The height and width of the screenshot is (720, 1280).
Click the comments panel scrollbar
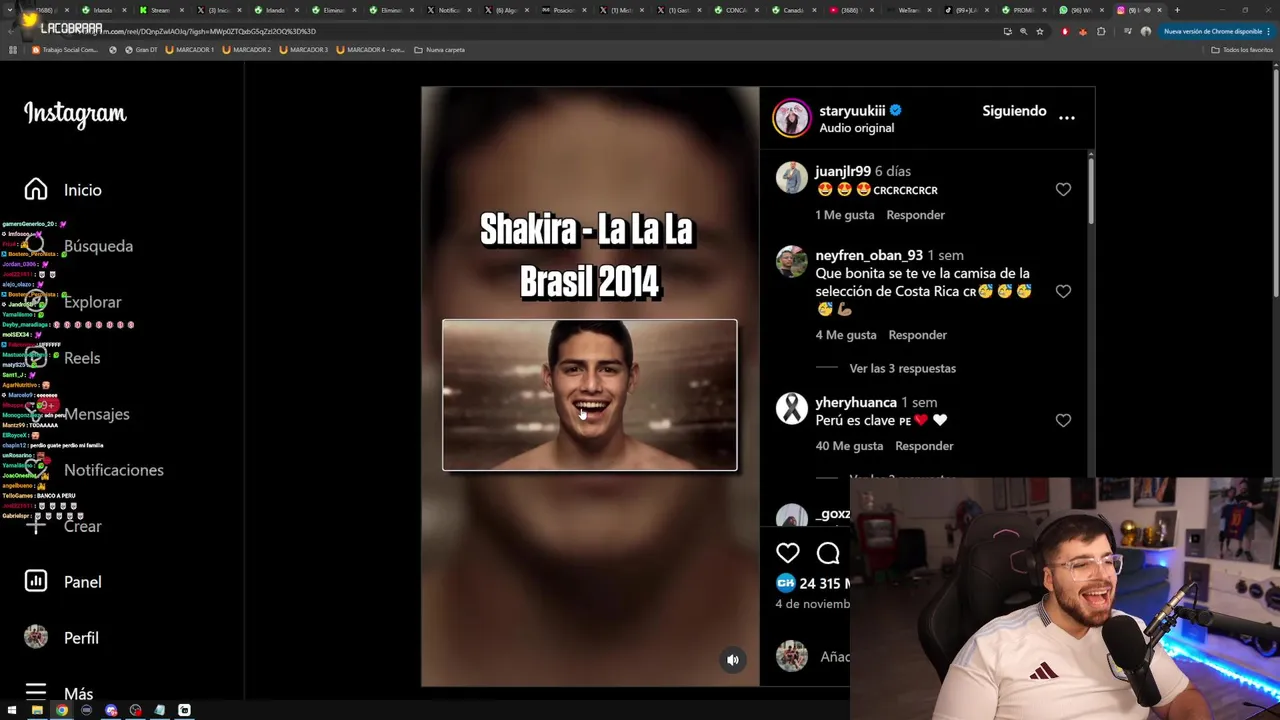click(x=1090, y=190)
